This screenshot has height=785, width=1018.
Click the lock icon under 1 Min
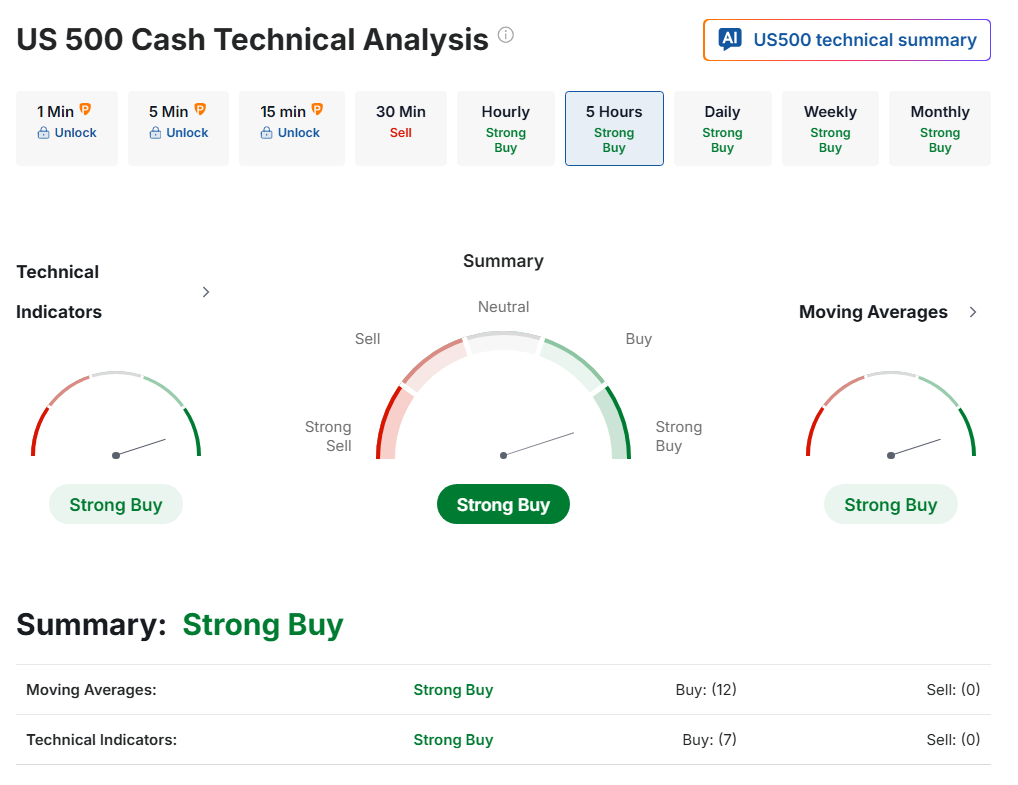coord(43,133)
